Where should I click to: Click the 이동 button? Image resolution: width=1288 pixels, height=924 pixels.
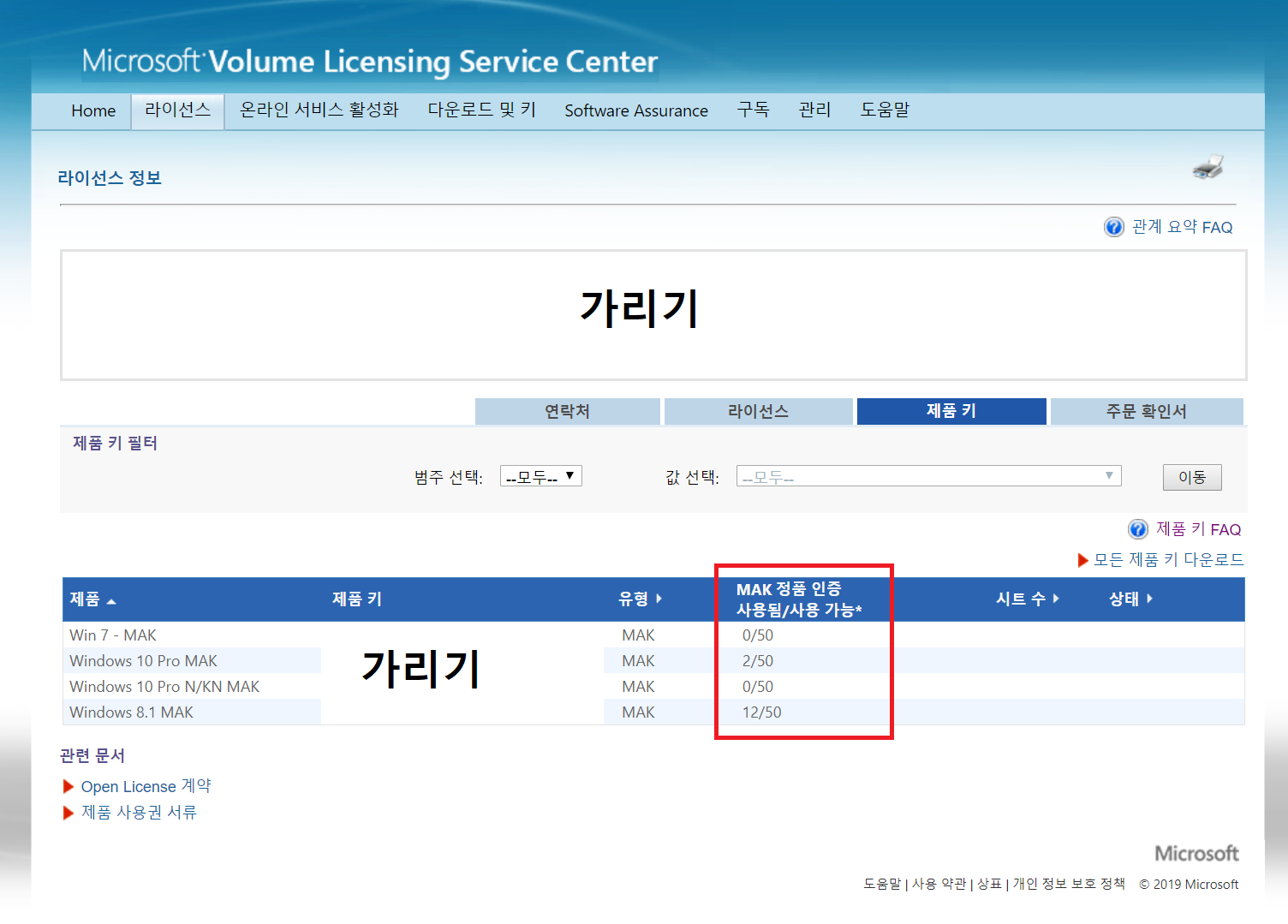coord(1192,477)
